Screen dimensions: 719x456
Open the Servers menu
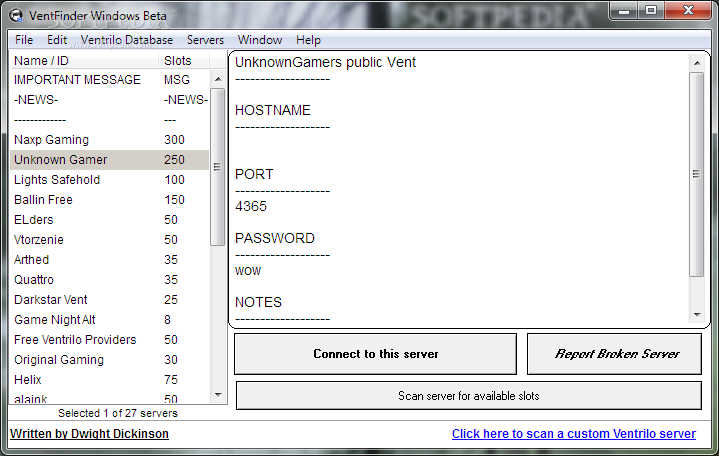[x=205, y=40]
